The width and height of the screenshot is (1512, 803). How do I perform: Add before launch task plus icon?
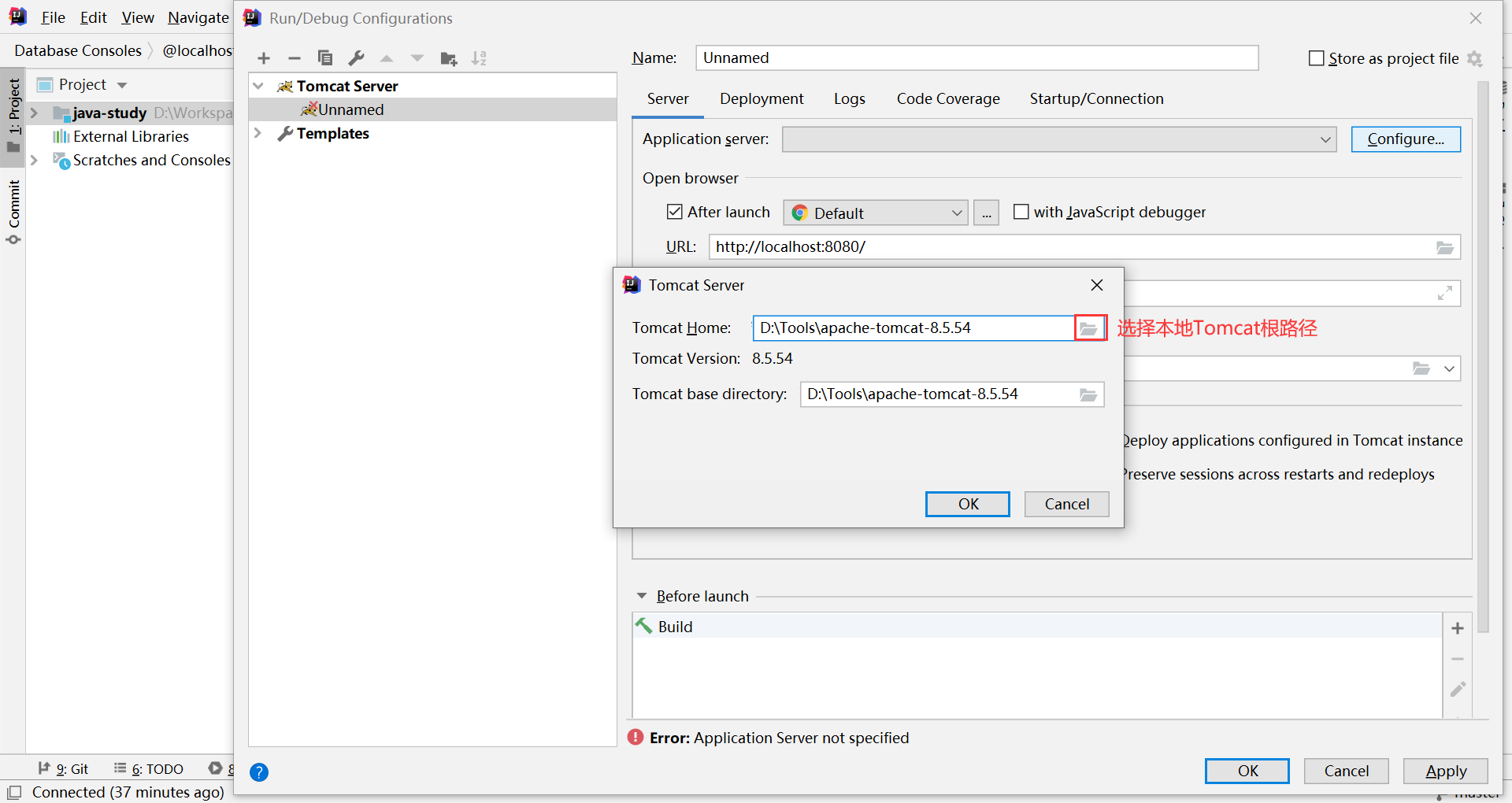[1458, 628]
